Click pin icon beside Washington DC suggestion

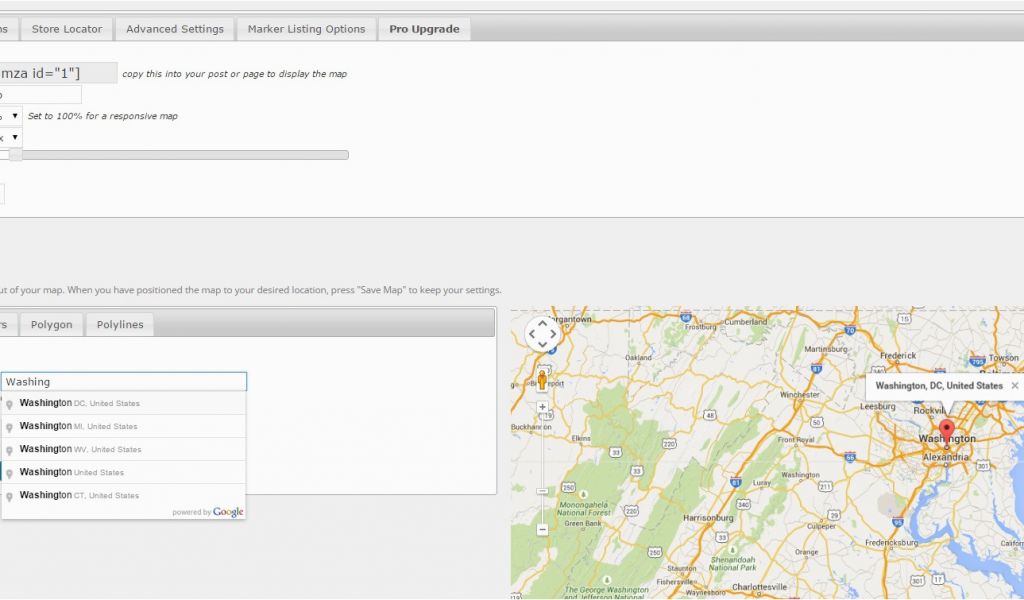[x=9, y=405]
